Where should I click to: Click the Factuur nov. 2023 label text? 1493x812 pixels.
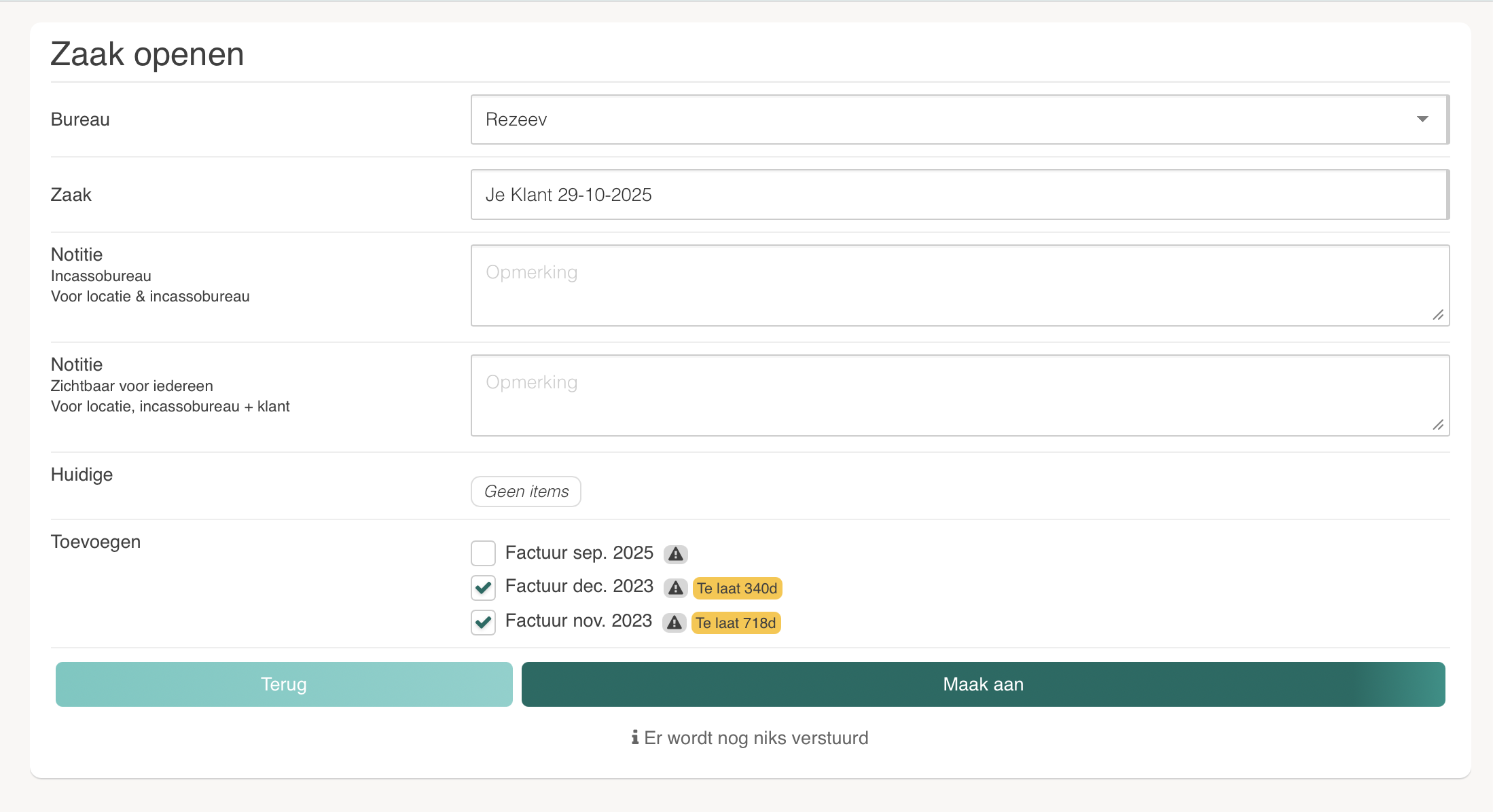(x=578, y=621)
